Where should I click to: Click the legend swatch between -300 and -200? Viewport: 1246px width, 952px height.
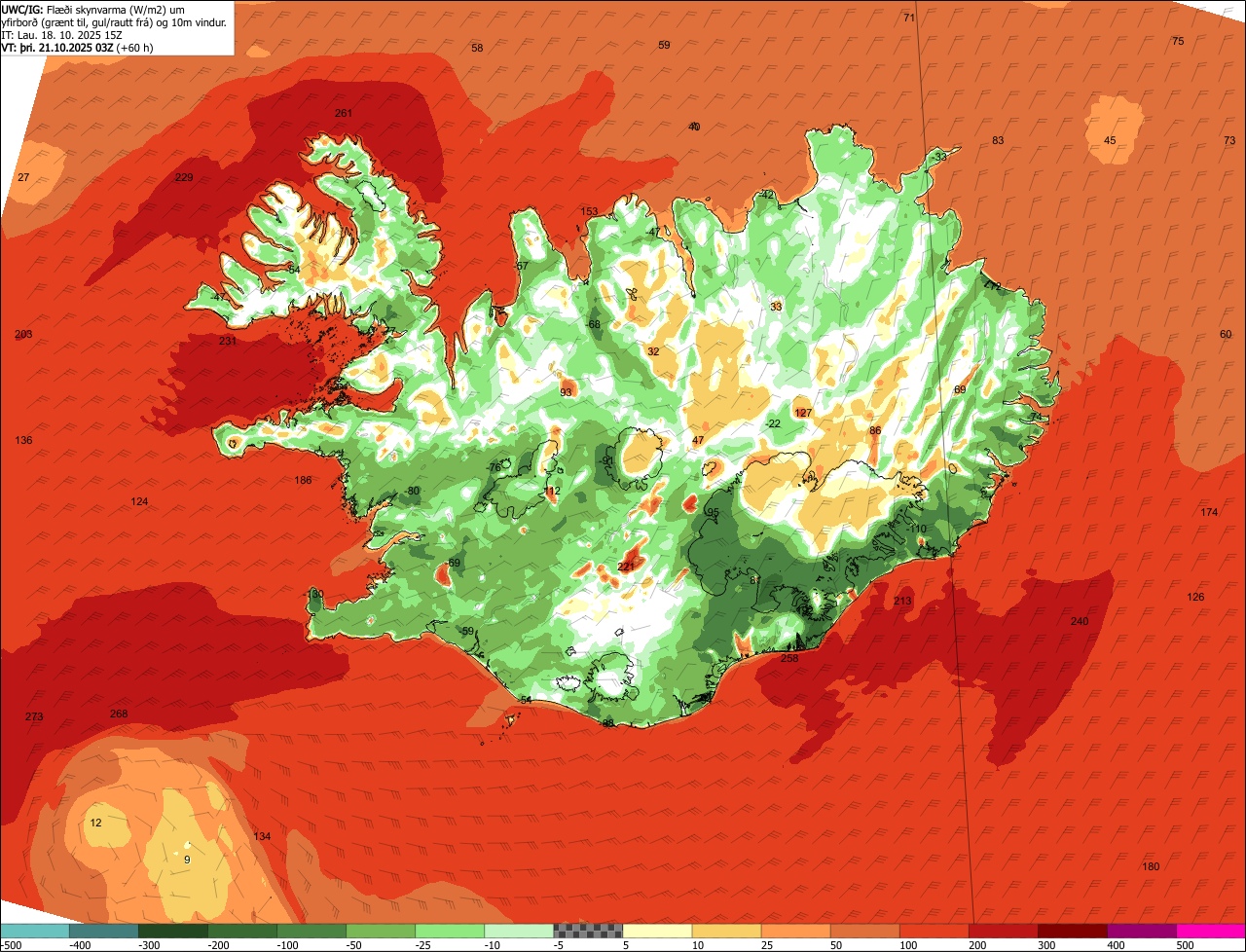pos(174,931)
